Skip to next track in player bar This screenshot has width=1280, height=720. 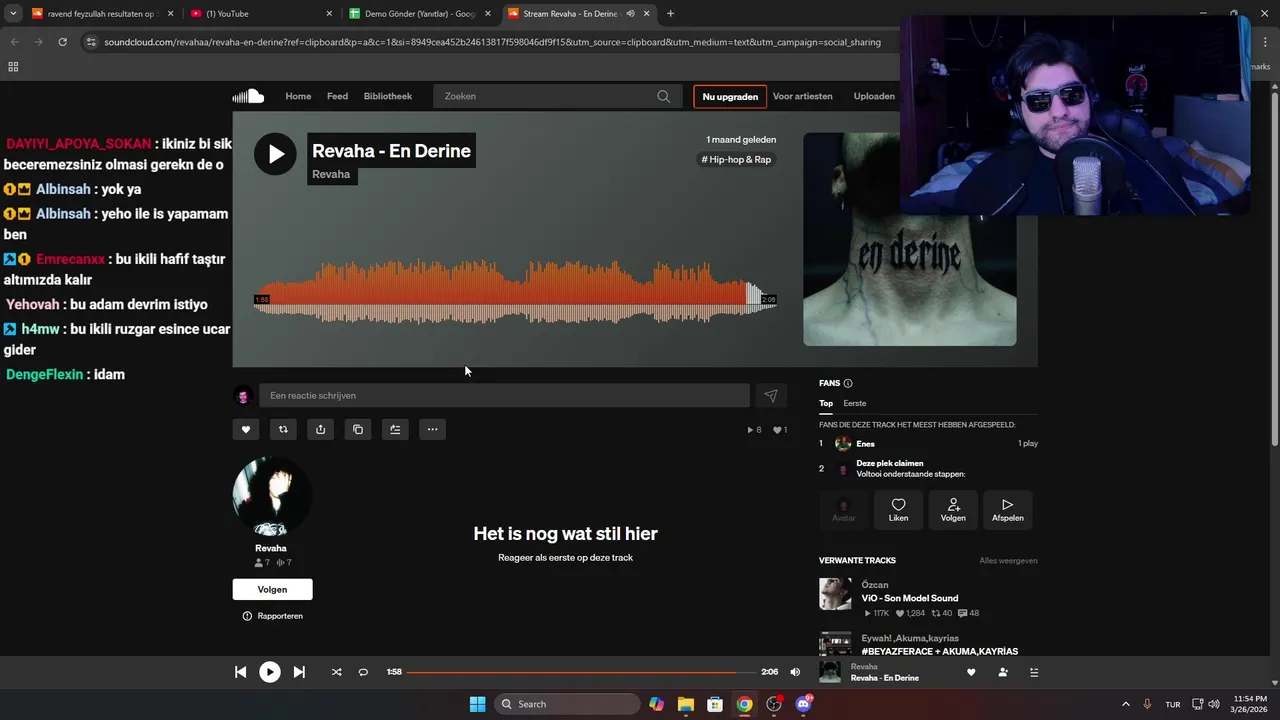pos(299,672)
